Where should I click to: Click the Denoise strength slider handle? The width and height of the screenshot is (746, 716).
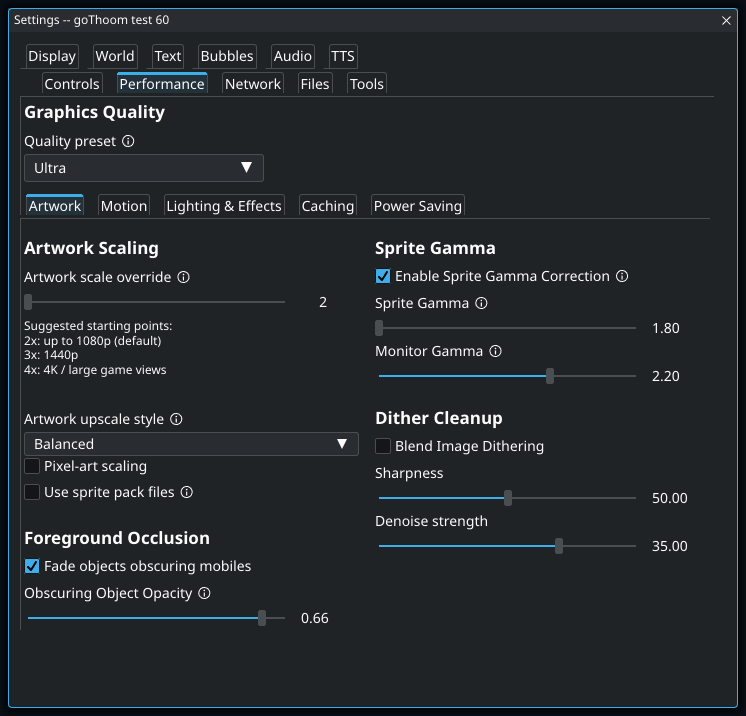tap(559, 546)
